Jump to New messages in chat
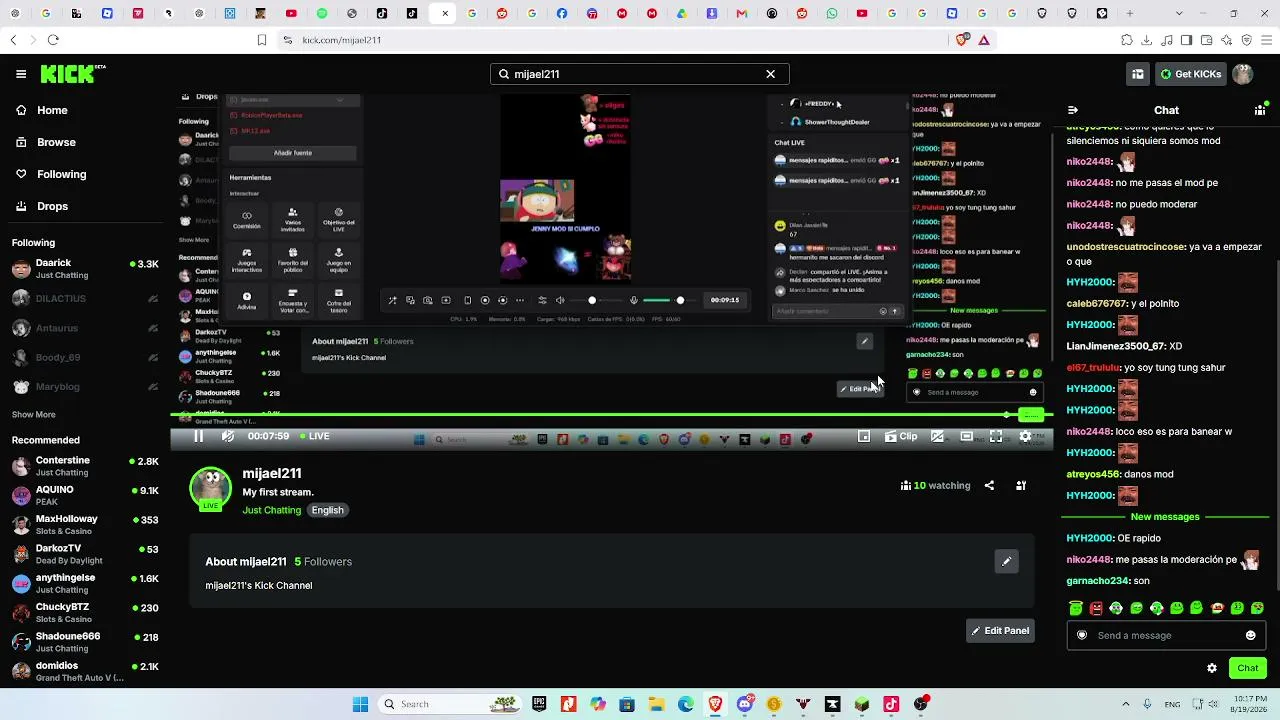Viewport: 1280px width, 720px height. (1165, 517)
